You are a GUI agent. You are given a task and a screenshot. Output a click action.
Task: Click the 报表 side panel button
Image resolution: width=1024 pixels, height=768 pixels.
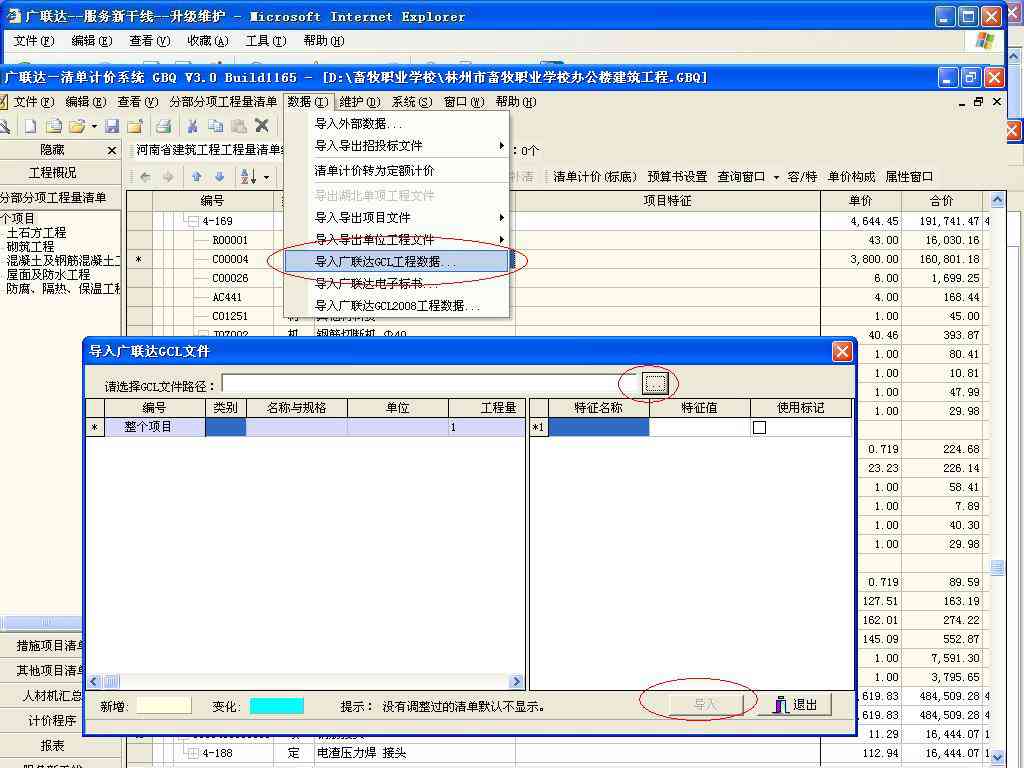[52, 746]
